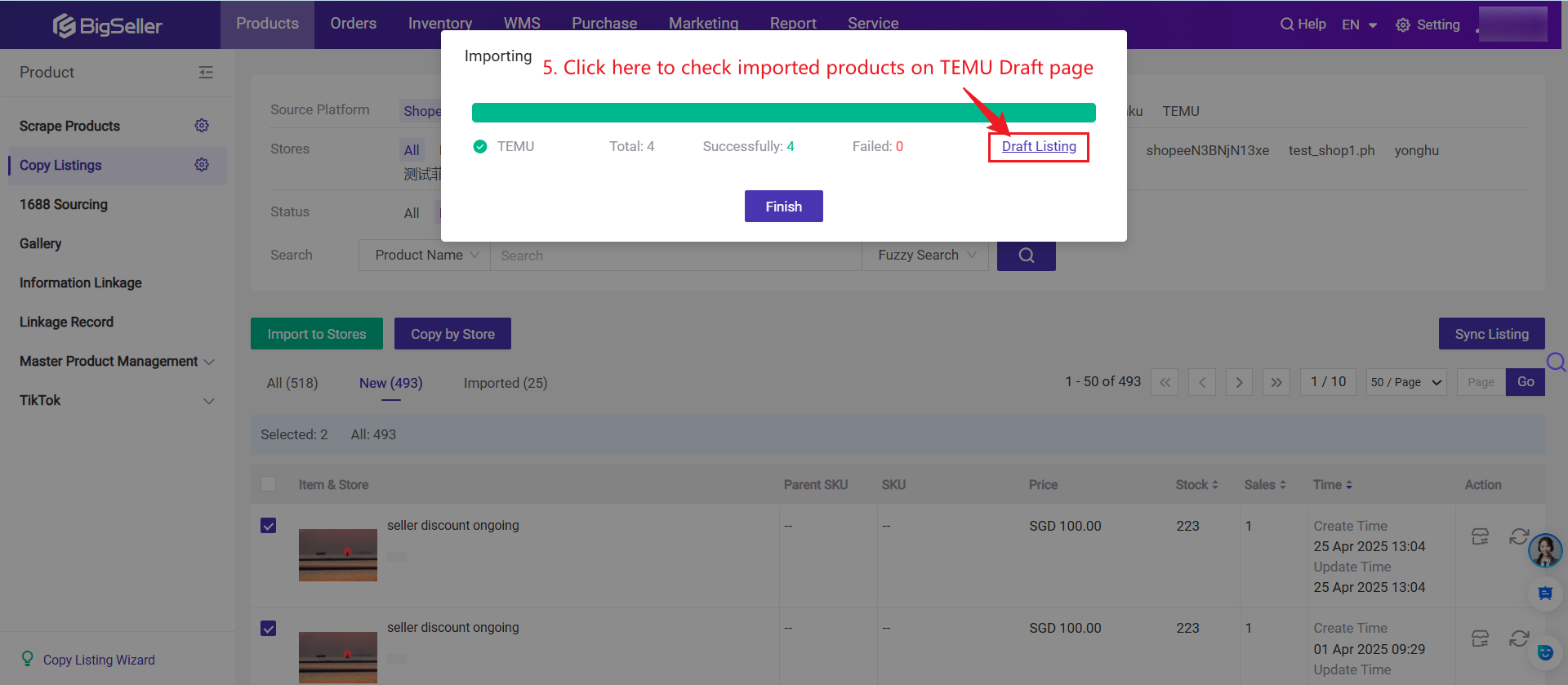Sort by Time column arrows
Viewport: 1568px width, 685px height.
pos(1349,485)
